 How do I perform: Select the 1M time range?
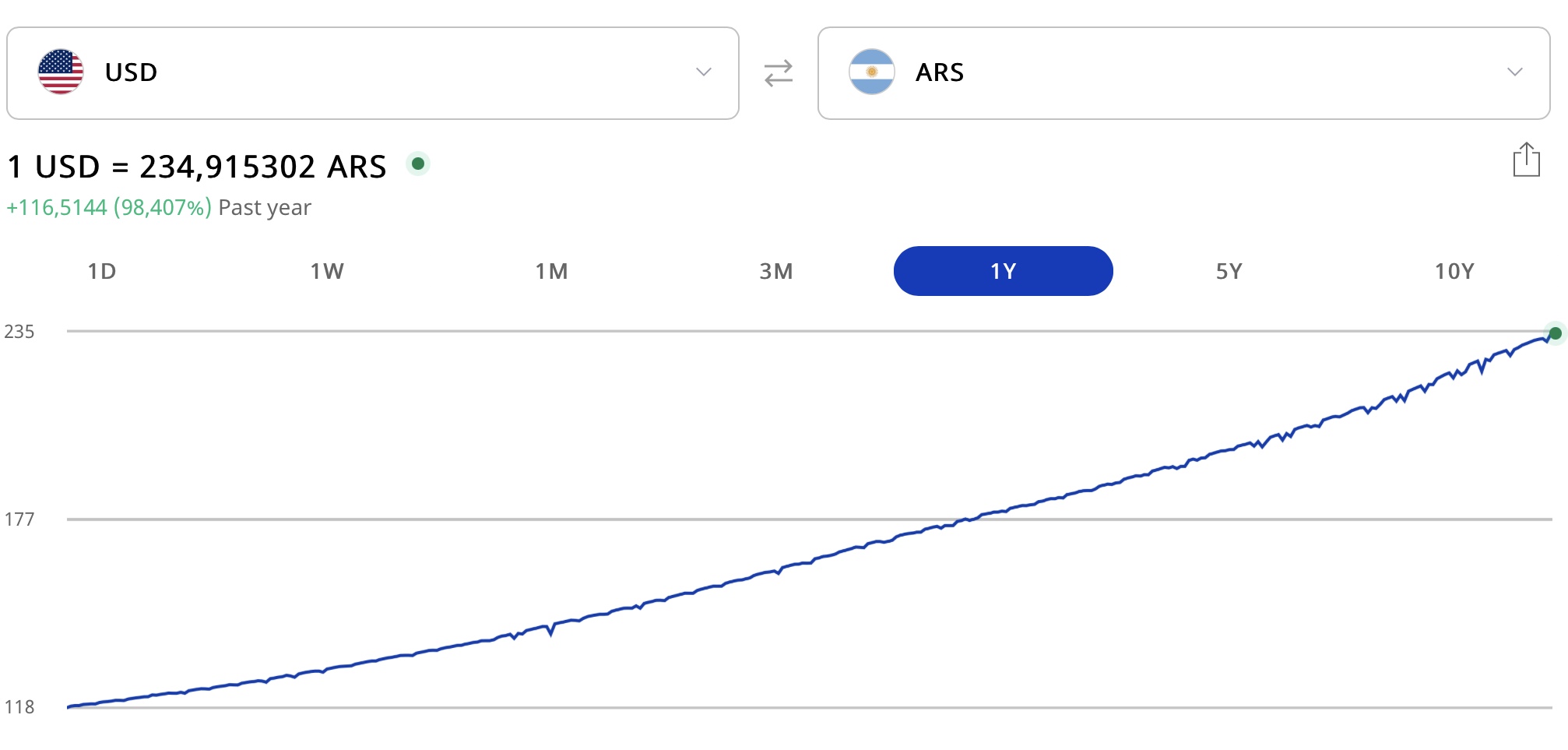pyautogui.click(x=551, y=271)
